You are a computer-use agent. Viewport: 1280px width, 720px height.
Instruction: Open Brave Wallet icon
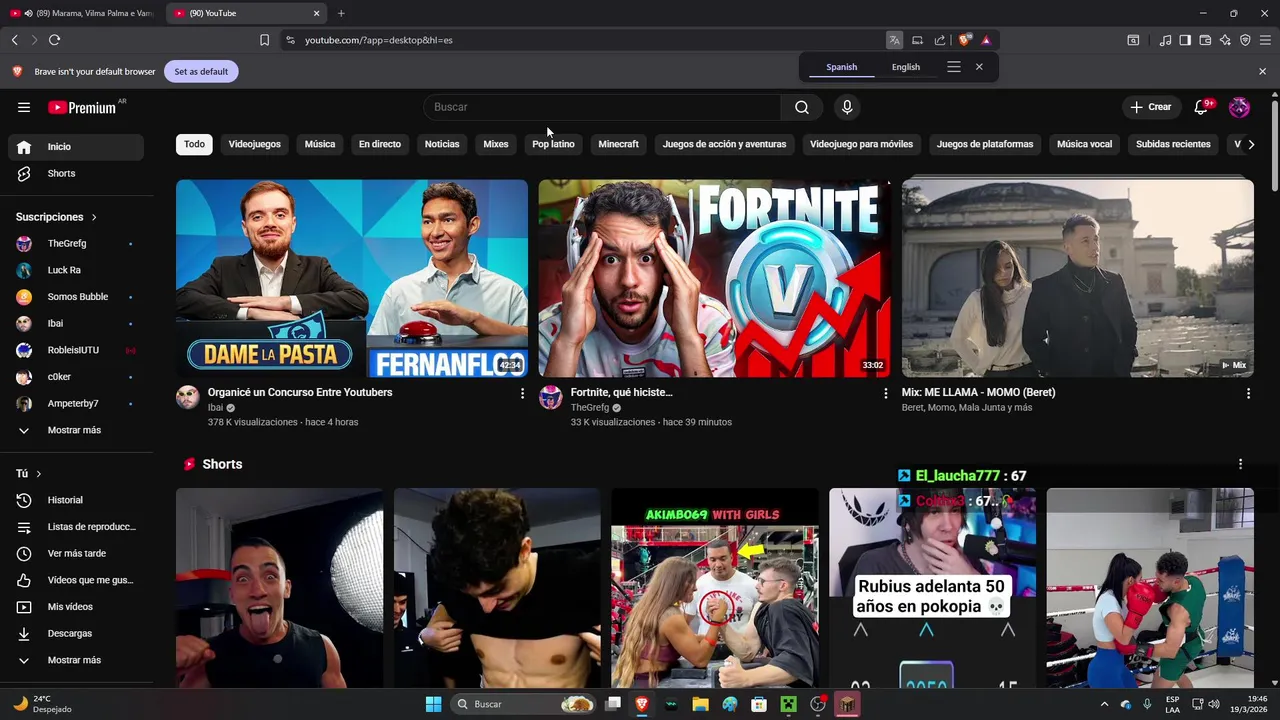click(1205, 40)
